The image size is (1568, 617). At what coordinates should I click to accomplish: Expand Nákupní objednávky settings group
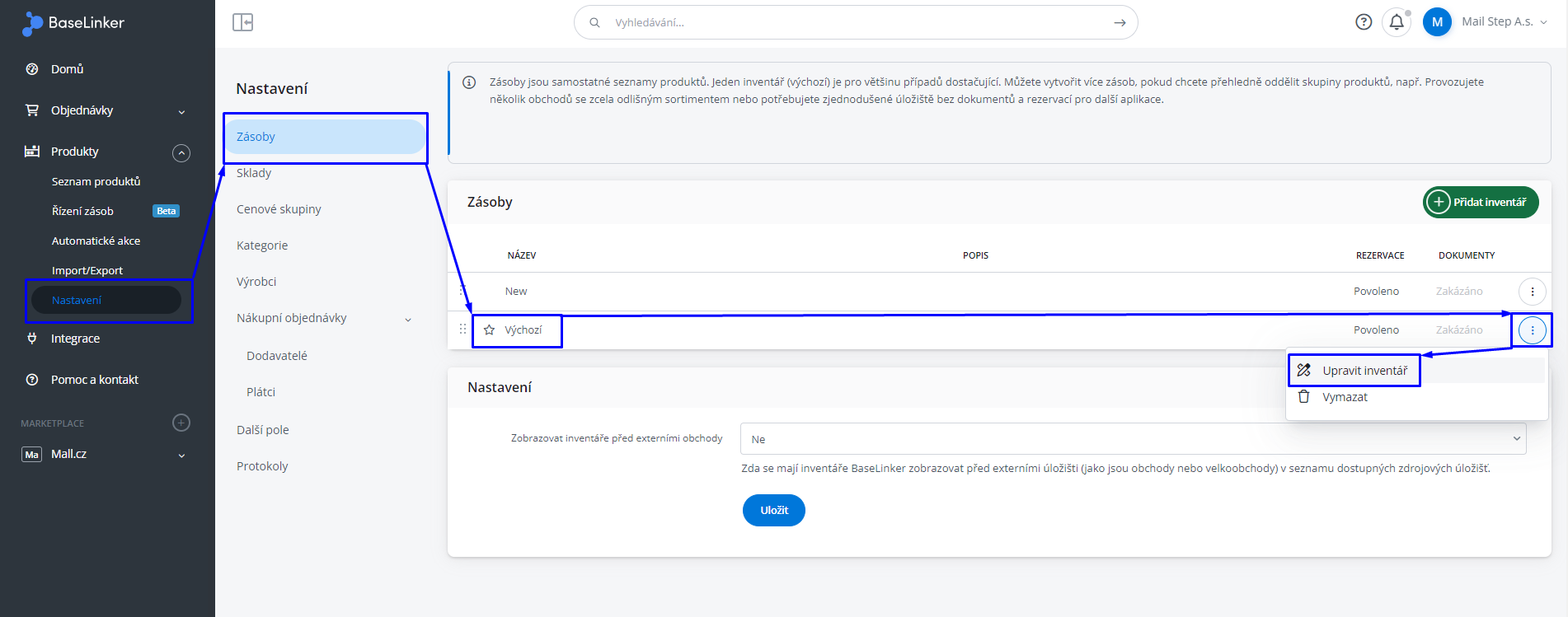coord(408,319)
